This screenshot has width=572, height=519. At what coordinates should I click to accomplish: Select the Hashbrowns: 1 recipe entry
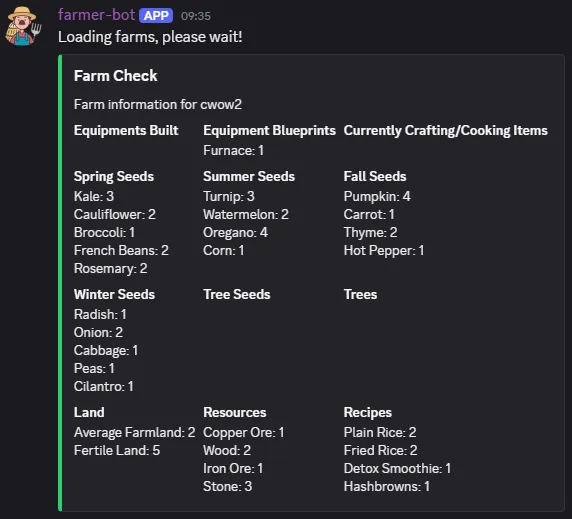[387, 486]
